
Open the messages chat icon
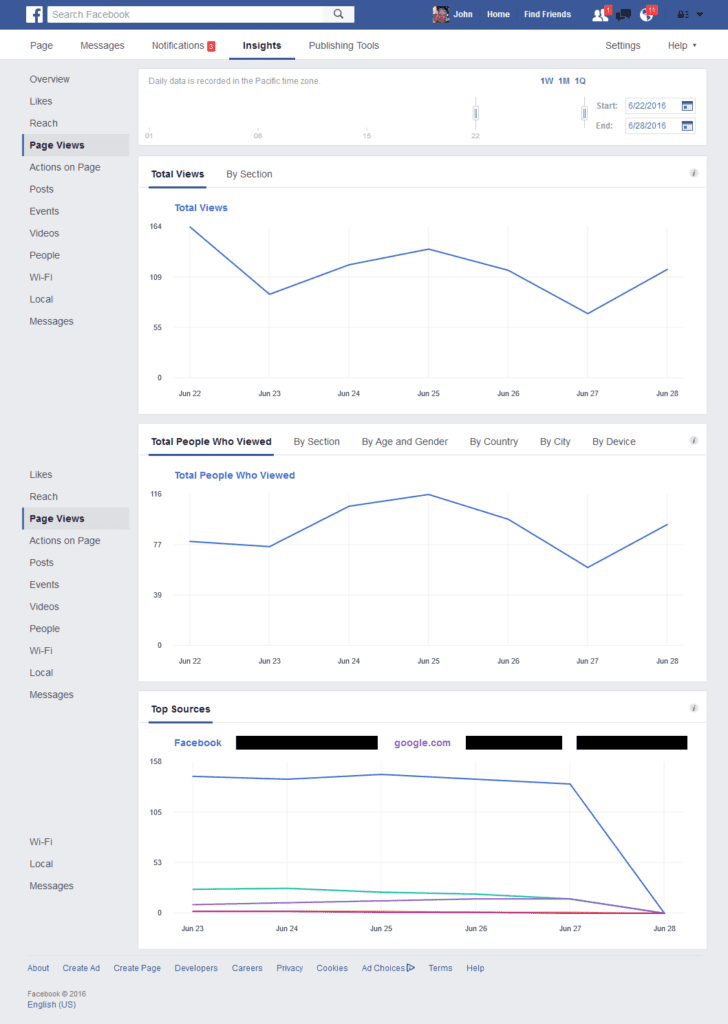pos(623,14)
